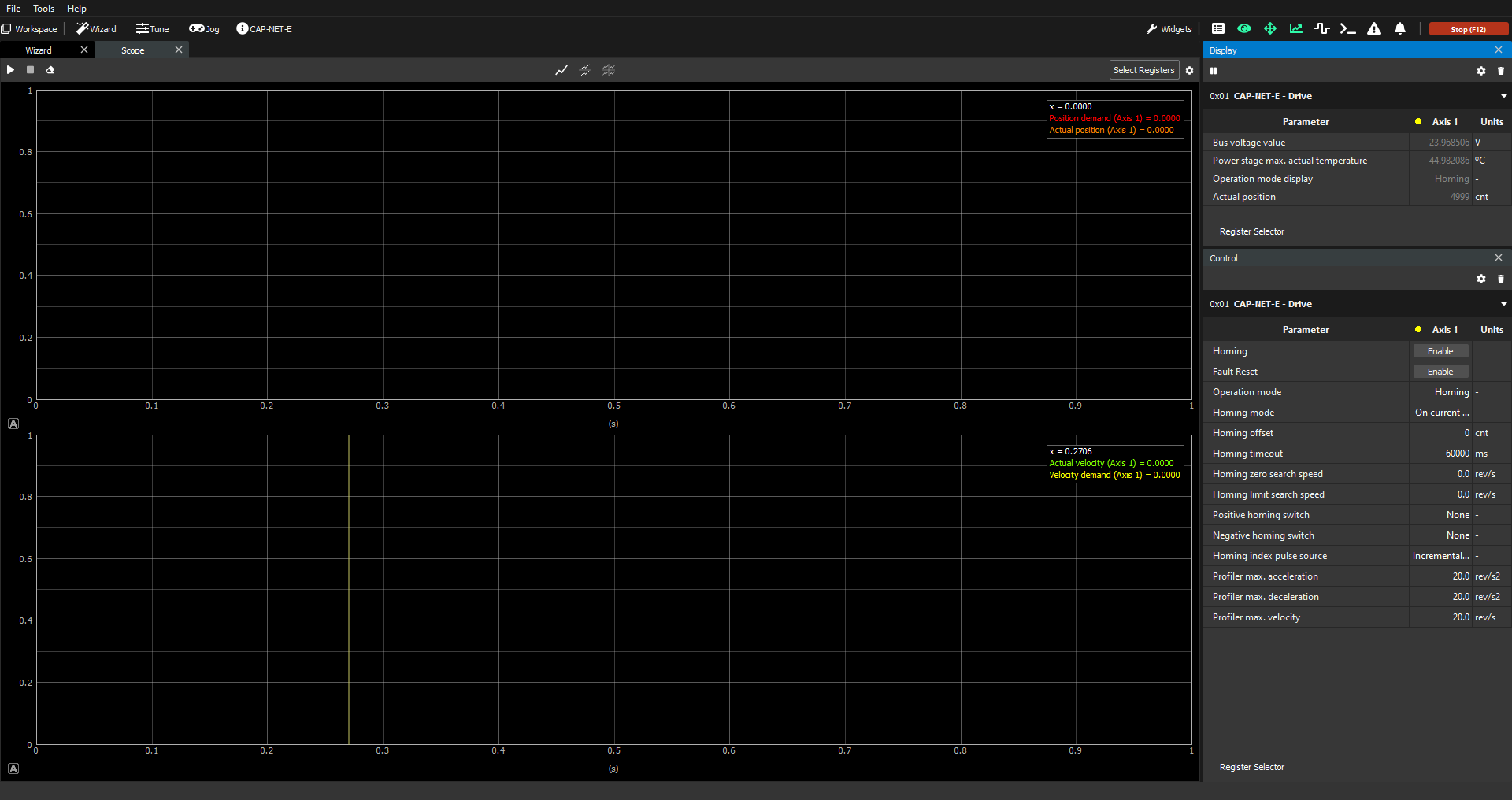Pause the Display panel updates
Image resolution: width=1512 pixels, height=800 pixels.
[1214, 71]
